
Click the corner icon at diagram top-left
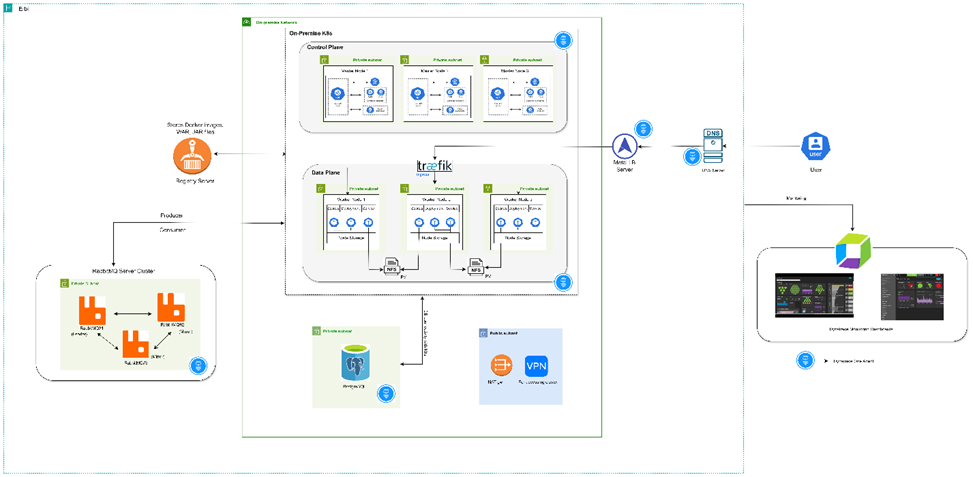click(x=9, y=9)
